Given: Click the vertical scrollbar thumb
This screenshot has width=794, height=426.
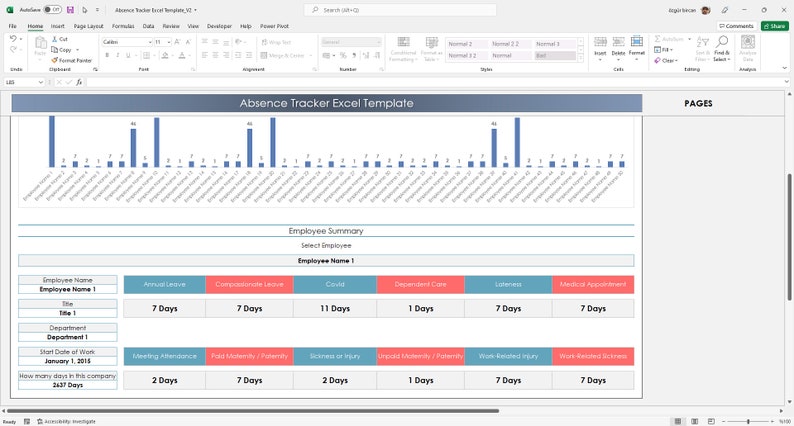Looking at the screenshot, I should coord(789,237).
